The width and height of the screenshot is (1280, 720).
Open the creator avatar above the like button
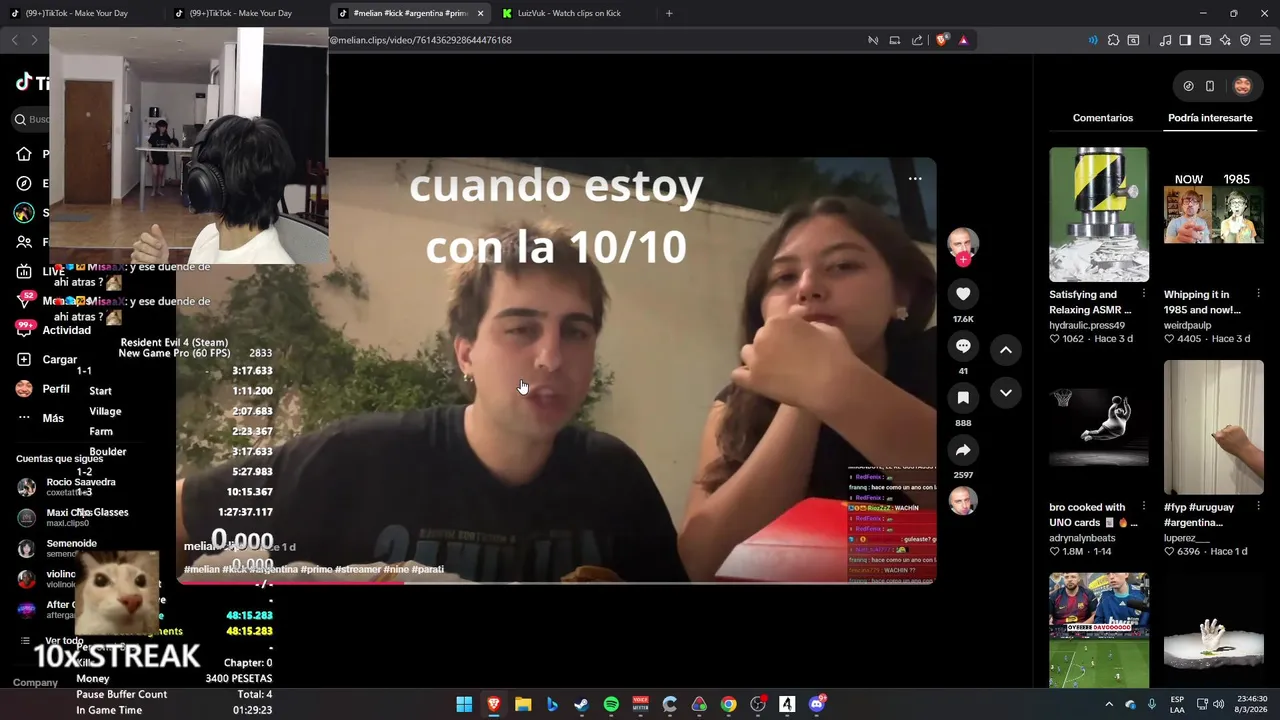click(x=963, y=243)
